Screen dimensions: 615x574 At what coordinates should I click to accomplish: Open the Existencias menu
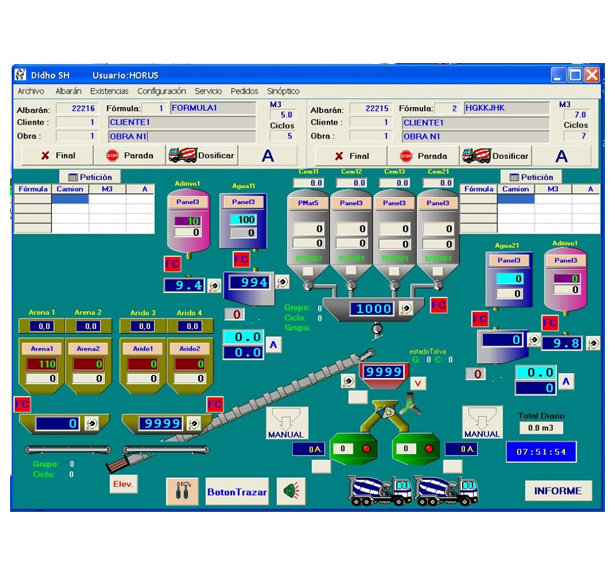109,91
